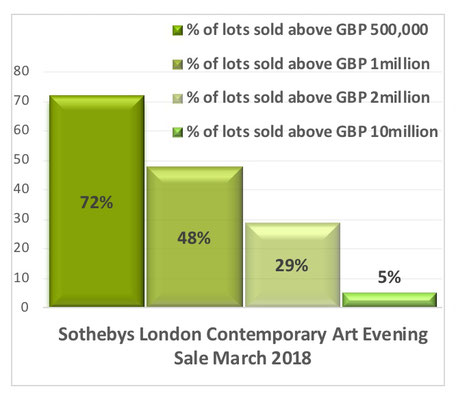Click the 29% data label
This screenshot has height=400, width=456.
292,266
